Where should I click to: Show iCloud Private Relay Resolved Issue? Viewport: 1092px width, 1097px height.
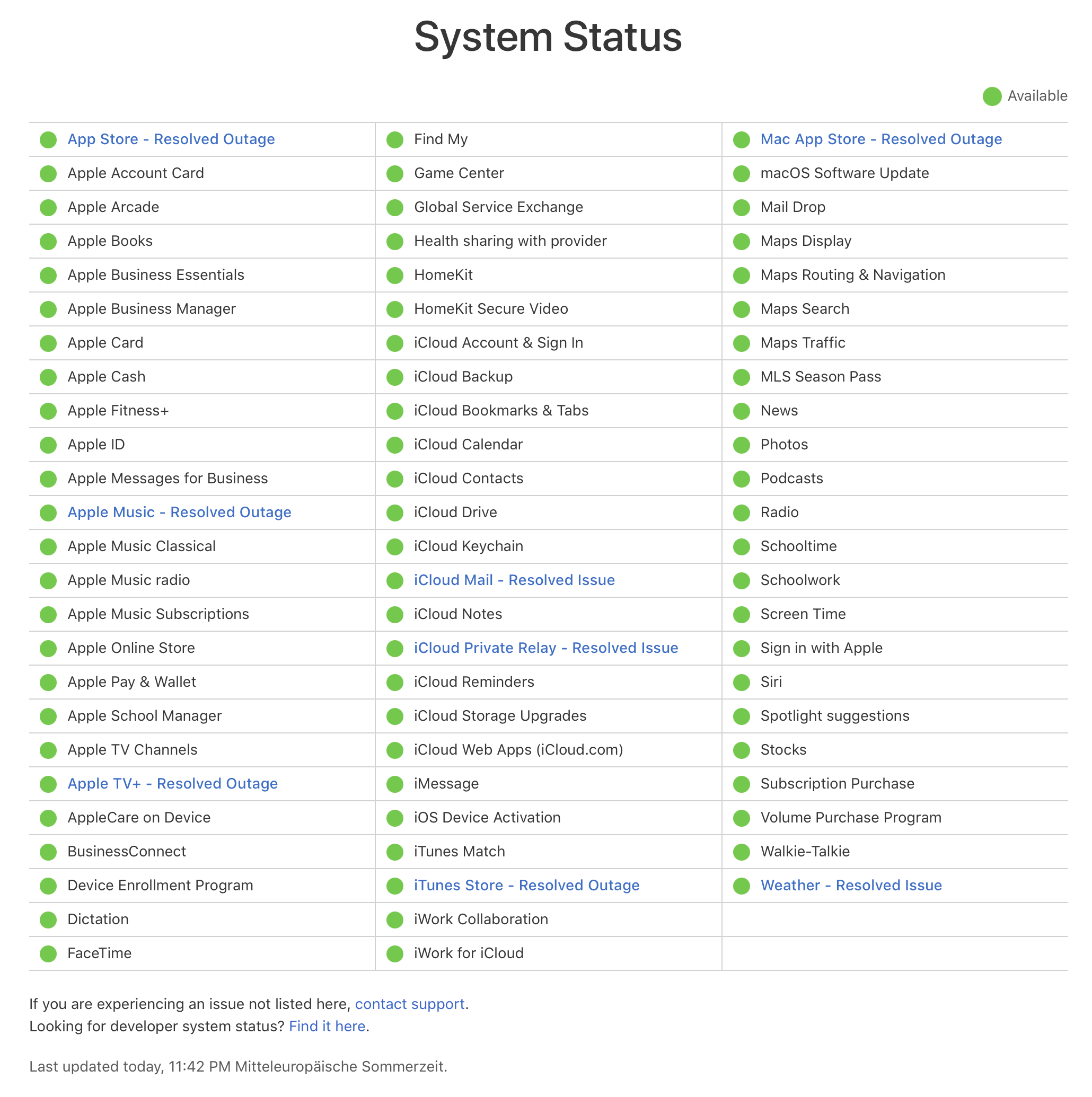tap(545, 648)
